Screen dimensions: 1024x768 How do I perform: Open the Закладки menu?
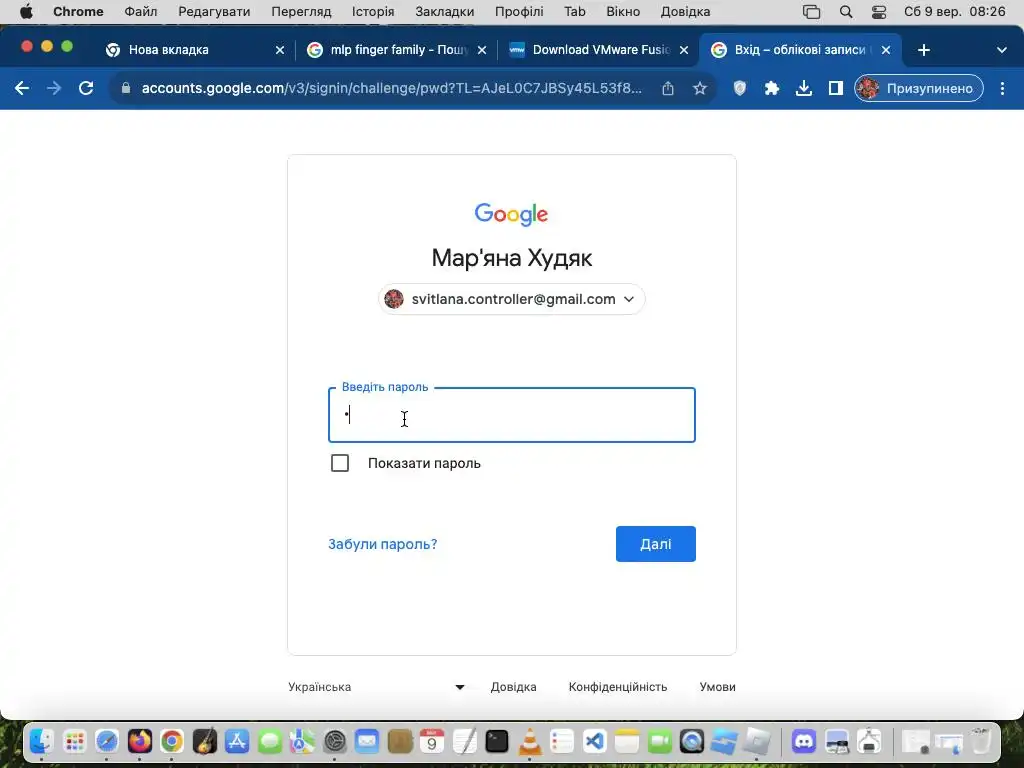tap(445, 12)
